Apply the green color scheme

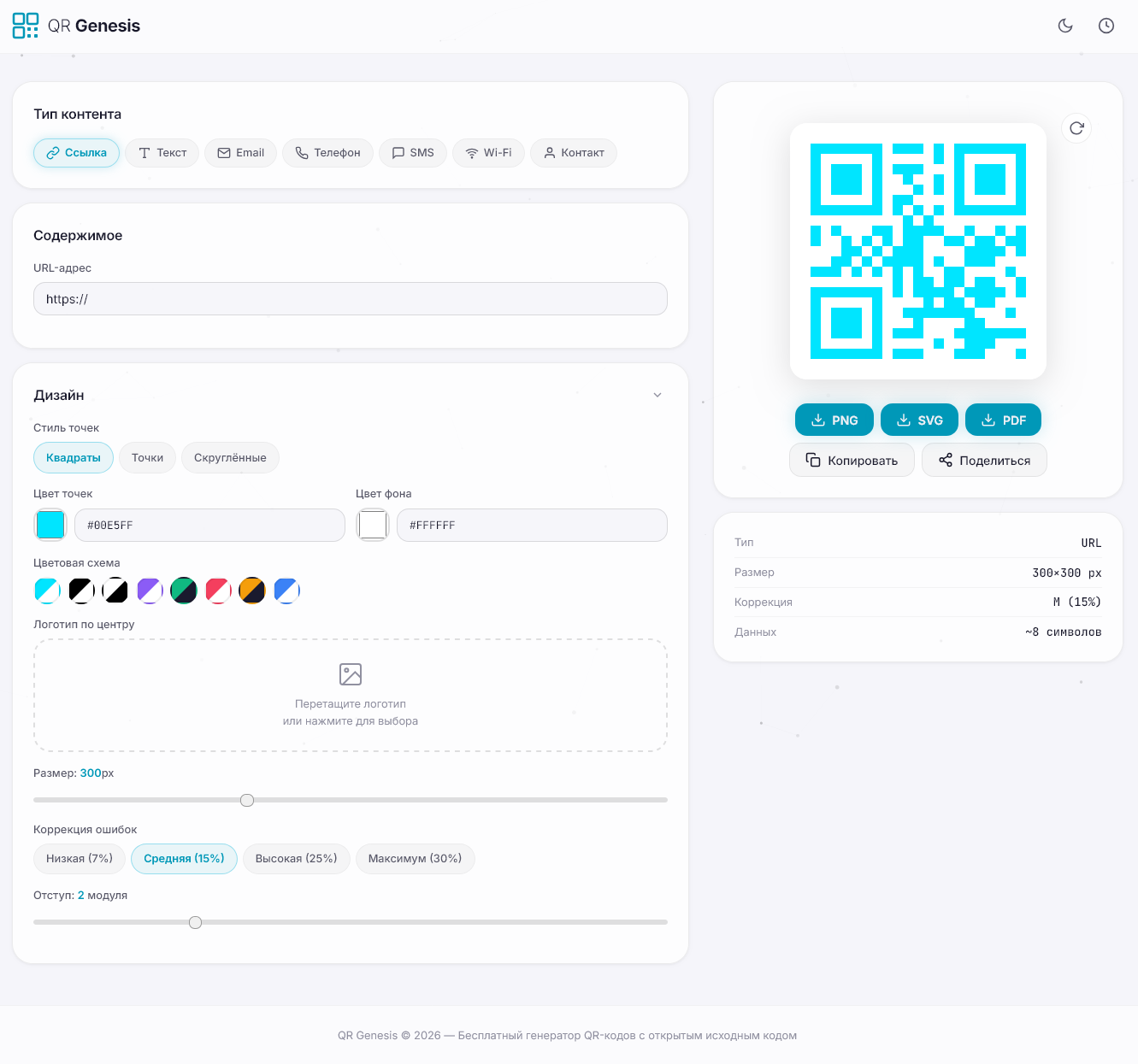coord(184,591)
